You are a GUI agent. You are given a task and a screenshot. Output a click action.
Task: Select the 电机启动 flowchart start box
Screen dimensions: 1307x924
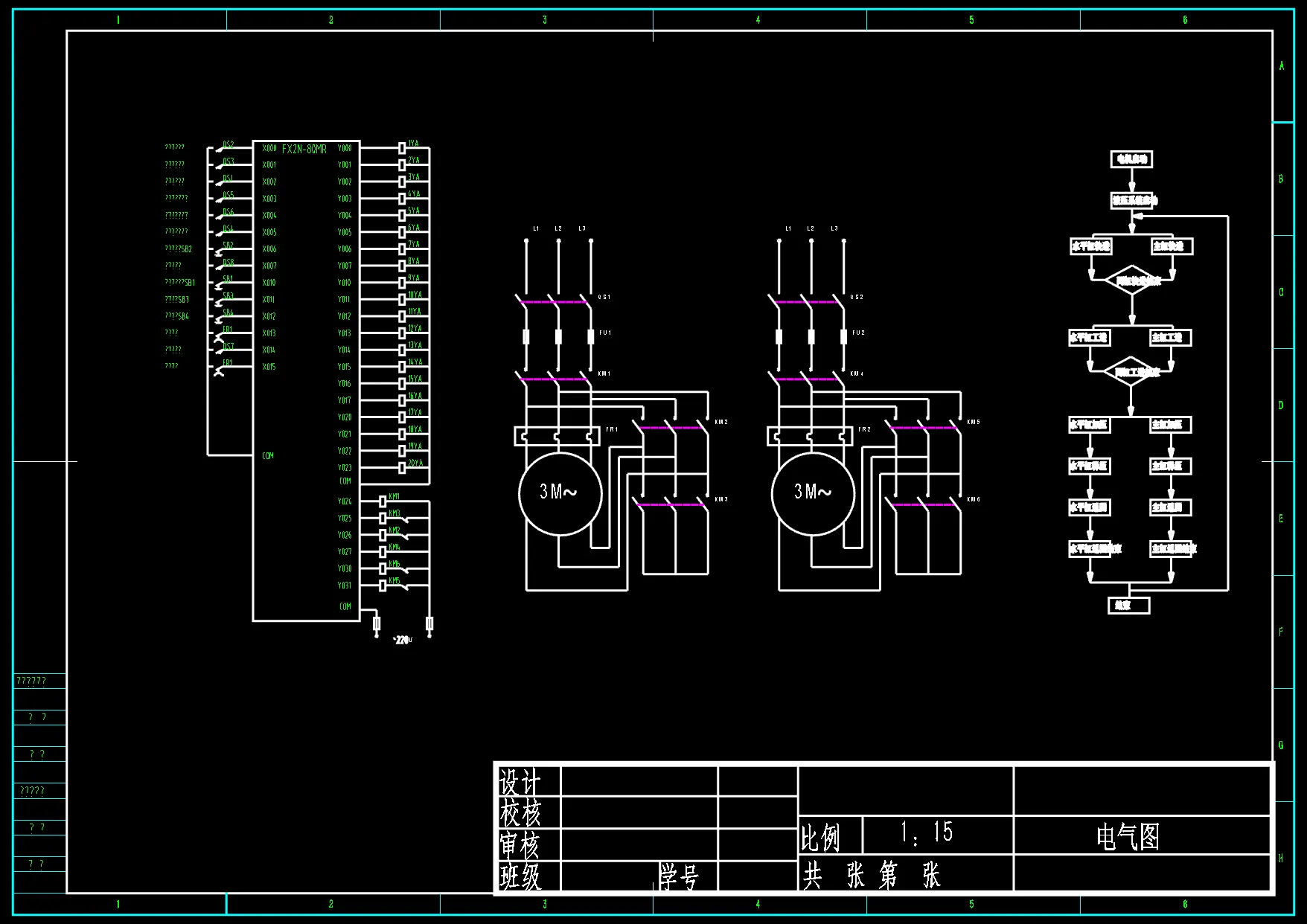point(1131,159)
